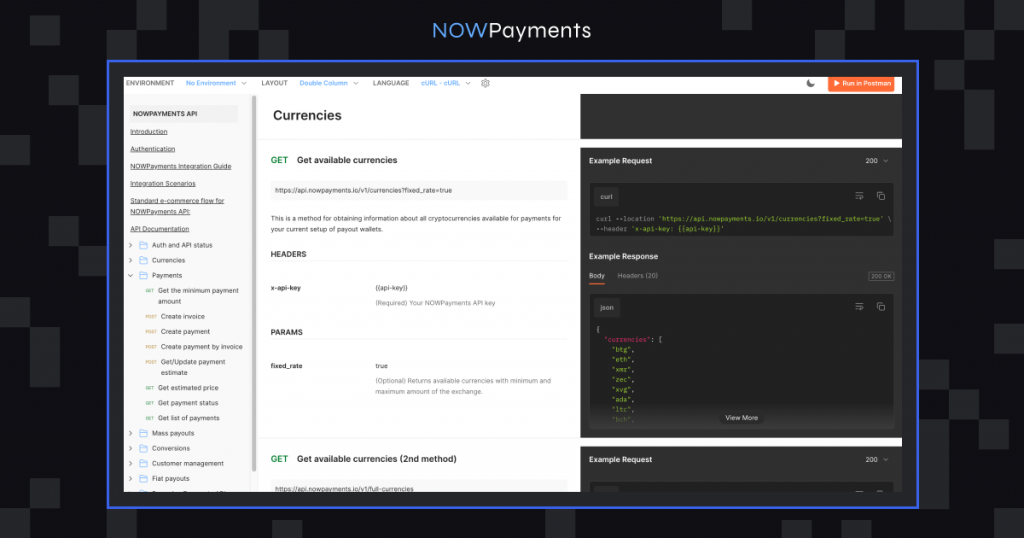Viewport: 1024px width, 538px height.
Task: Open the settings gear in top bar
Action: click(485, 83)
